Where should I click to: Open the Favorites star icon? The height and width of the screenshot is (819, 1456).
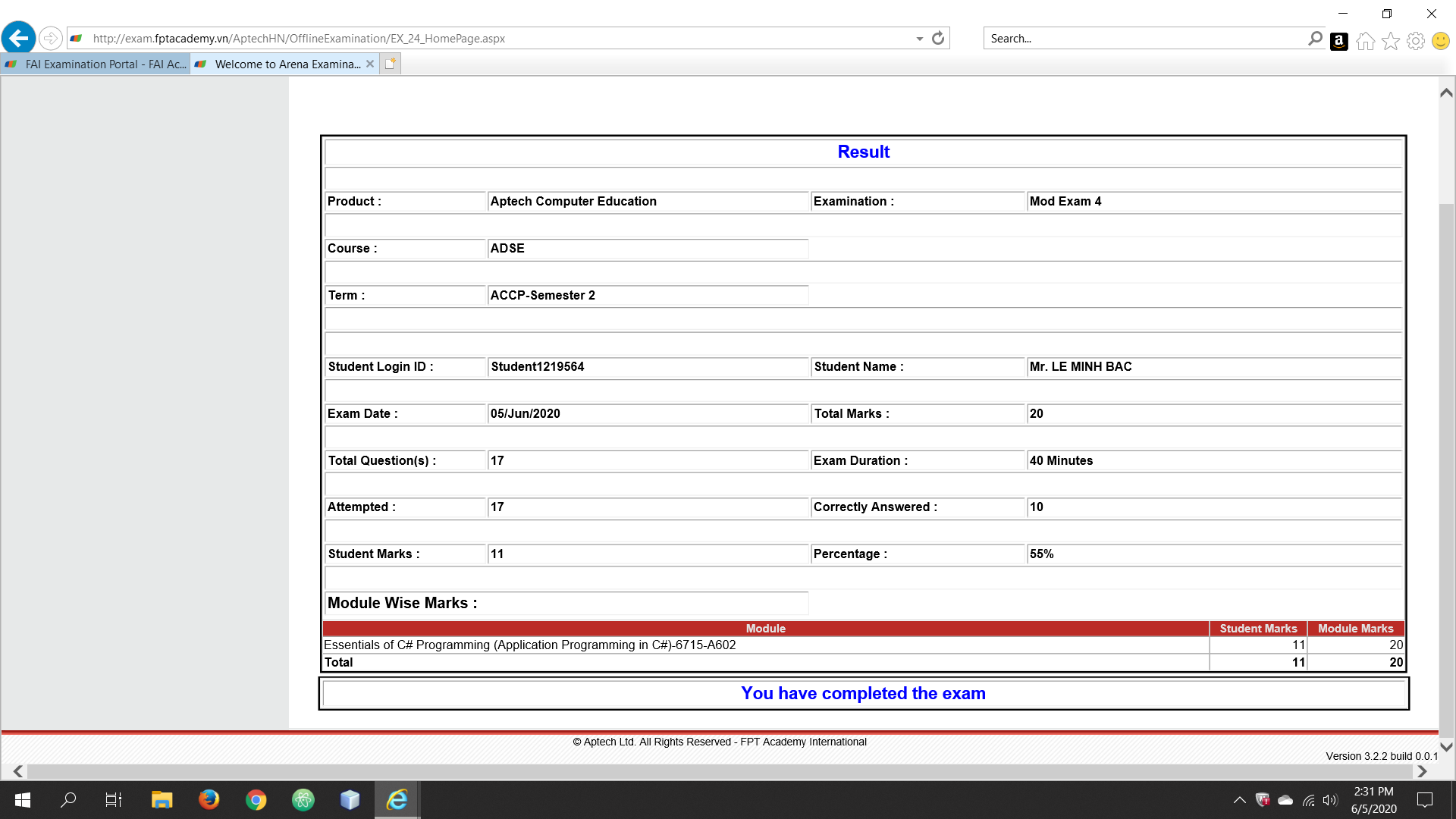(1390, 41)
